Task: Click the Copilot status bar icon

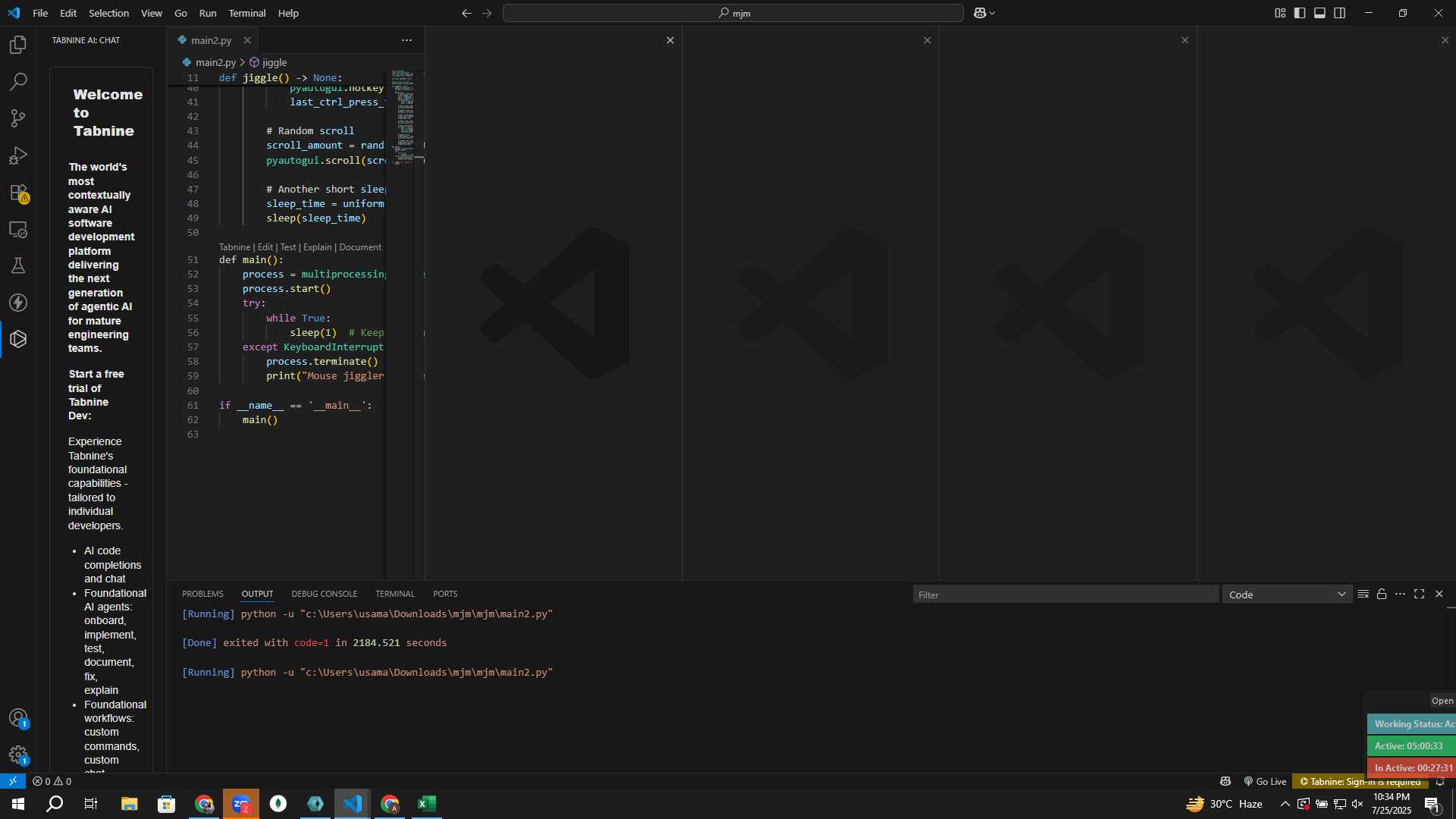Action: (1225, 781)
